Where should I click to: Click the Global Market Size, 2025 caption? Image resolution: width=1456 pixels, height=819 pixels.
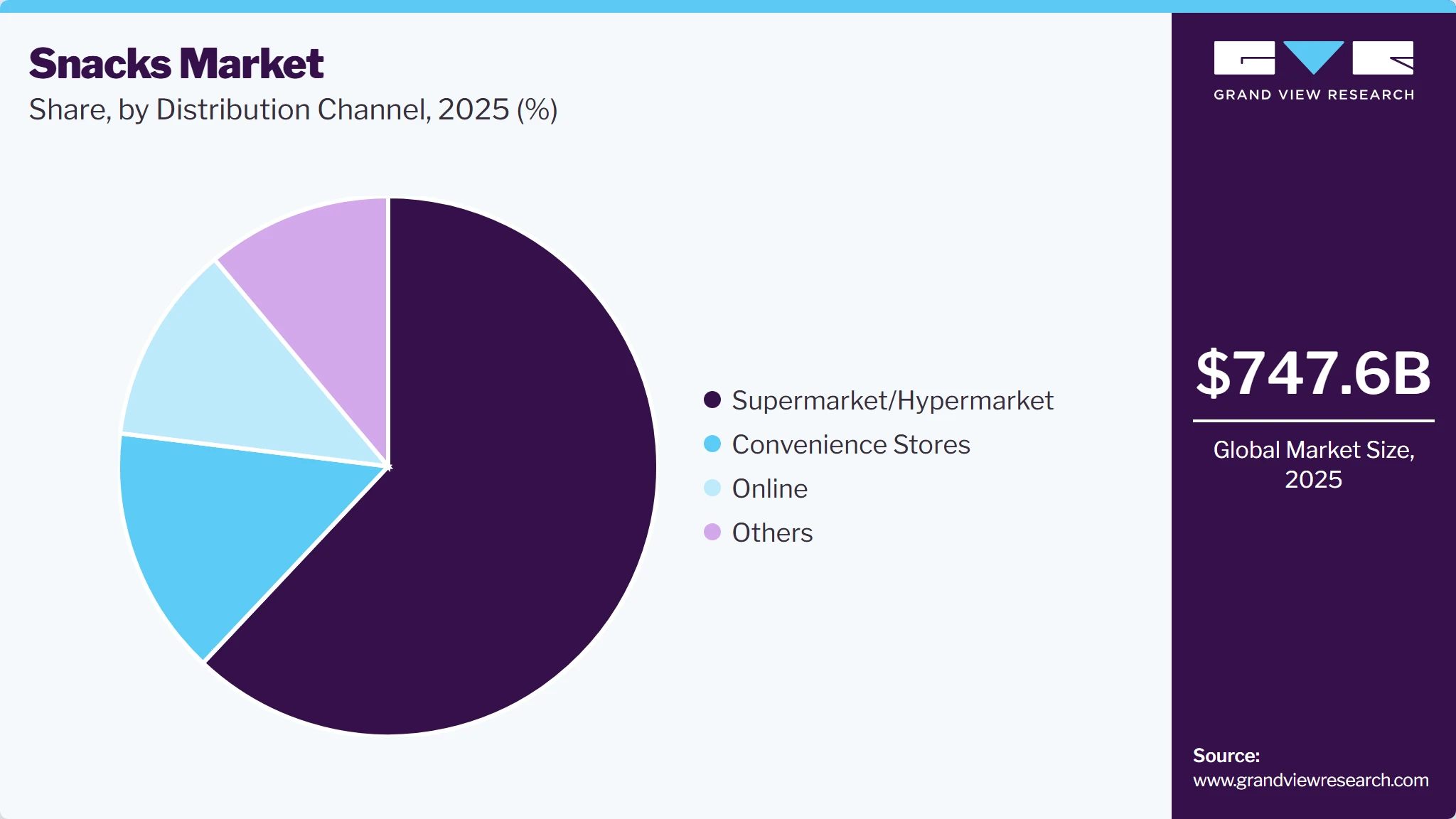tap(1313, 464)
